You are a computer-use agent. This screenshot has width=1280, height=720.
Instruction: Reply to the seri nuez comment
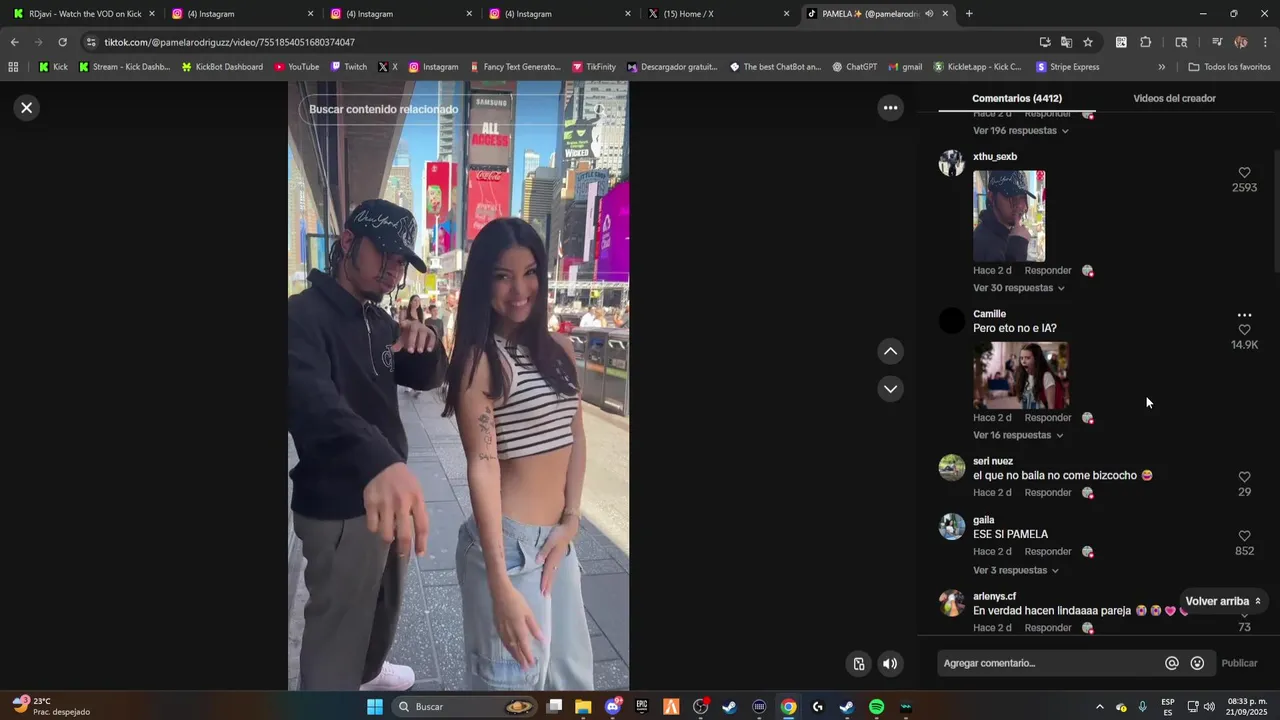[x=1048, y=493]
